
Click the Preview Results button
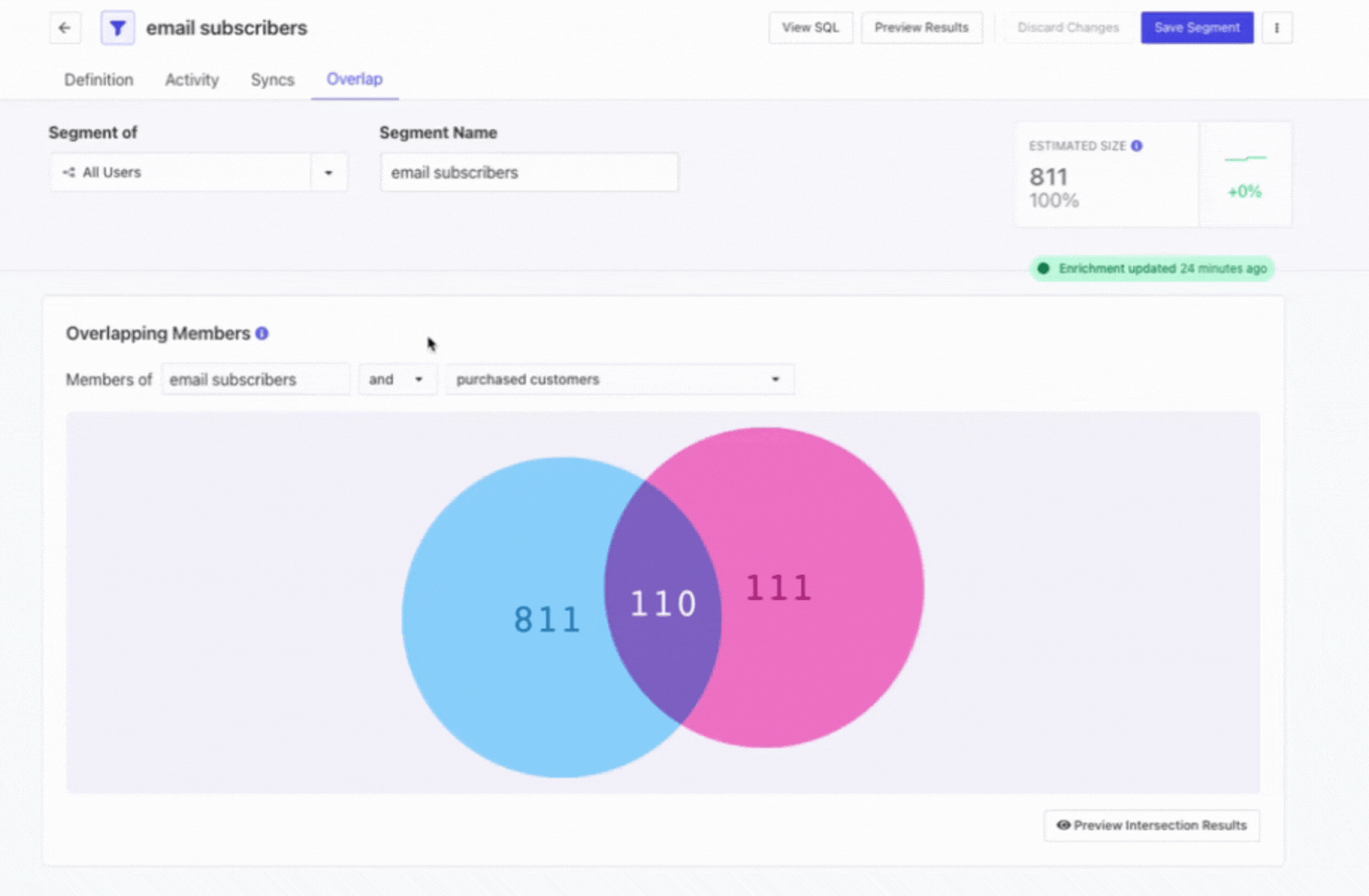(x=921, y=28)
